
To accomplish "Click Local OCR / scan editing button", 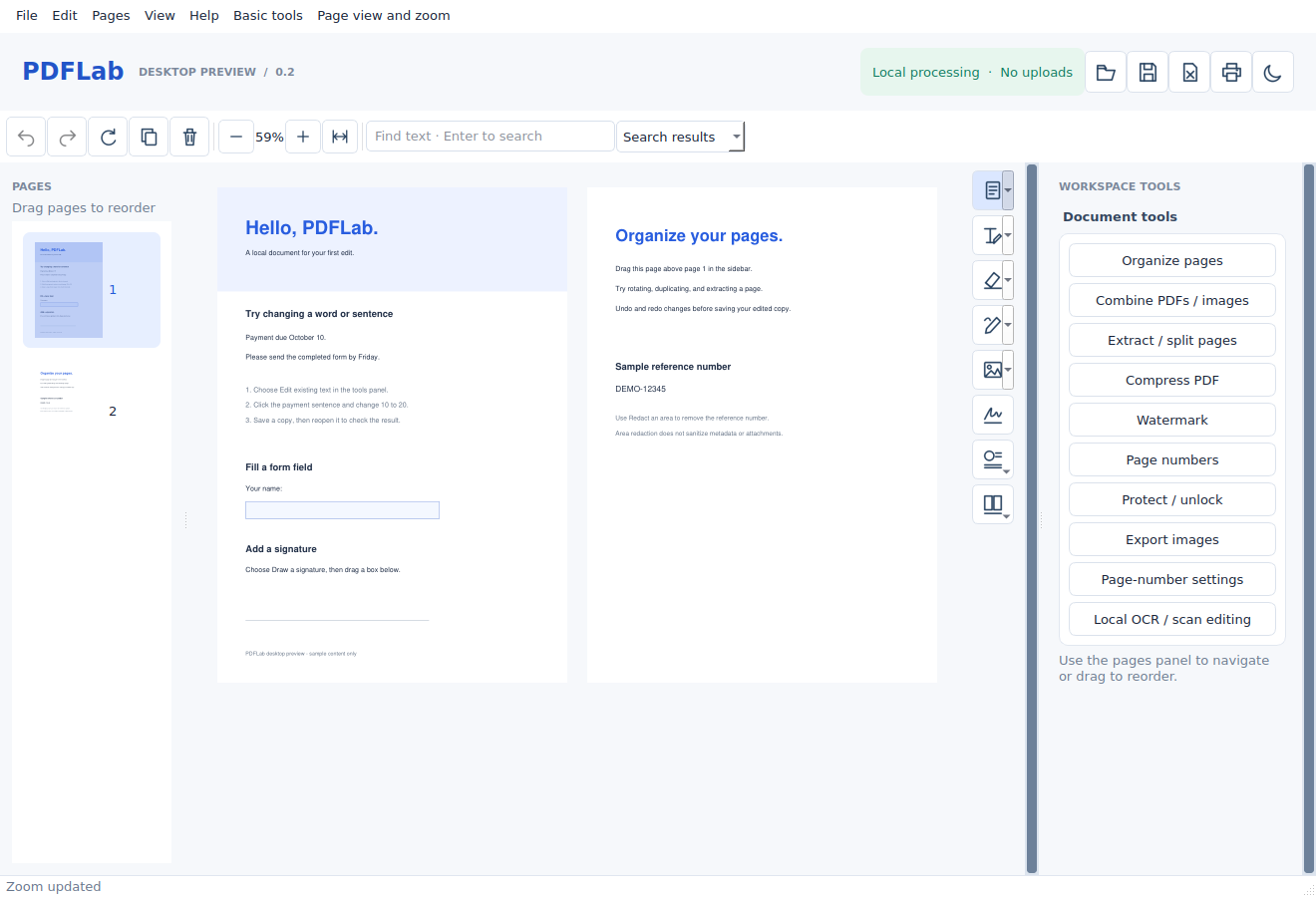I will point(1172,619).
